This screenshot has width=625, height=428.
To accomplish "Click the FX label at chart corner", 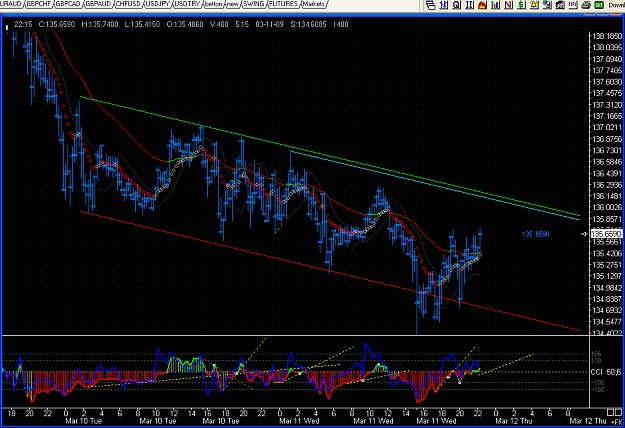I will [x=617, y=422].
